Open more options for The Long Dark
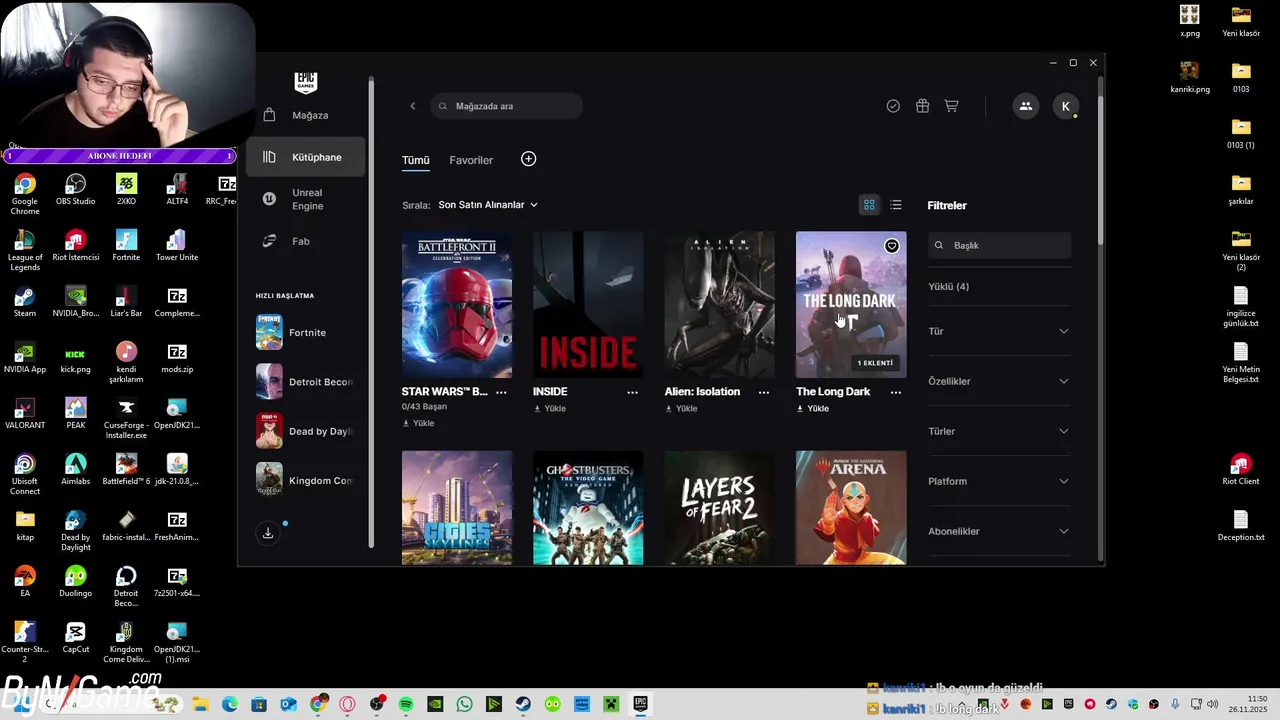The height and width of the screenshot is (720, 1280). click(895, 392)
